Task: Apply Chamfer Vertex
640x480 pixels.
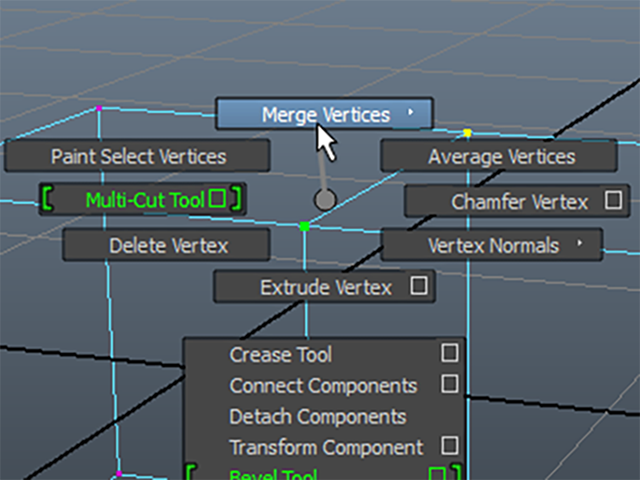Action: 517,201
